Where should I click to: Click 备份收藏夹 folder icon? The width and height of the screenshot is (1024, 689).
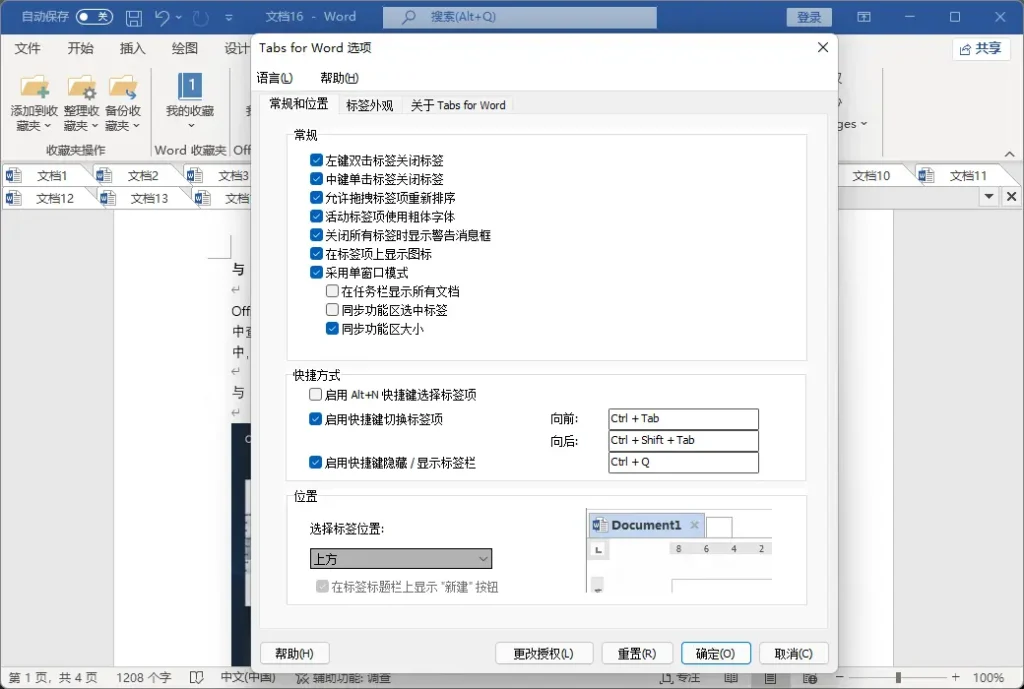pyautogui.click(x=123, y=87)
